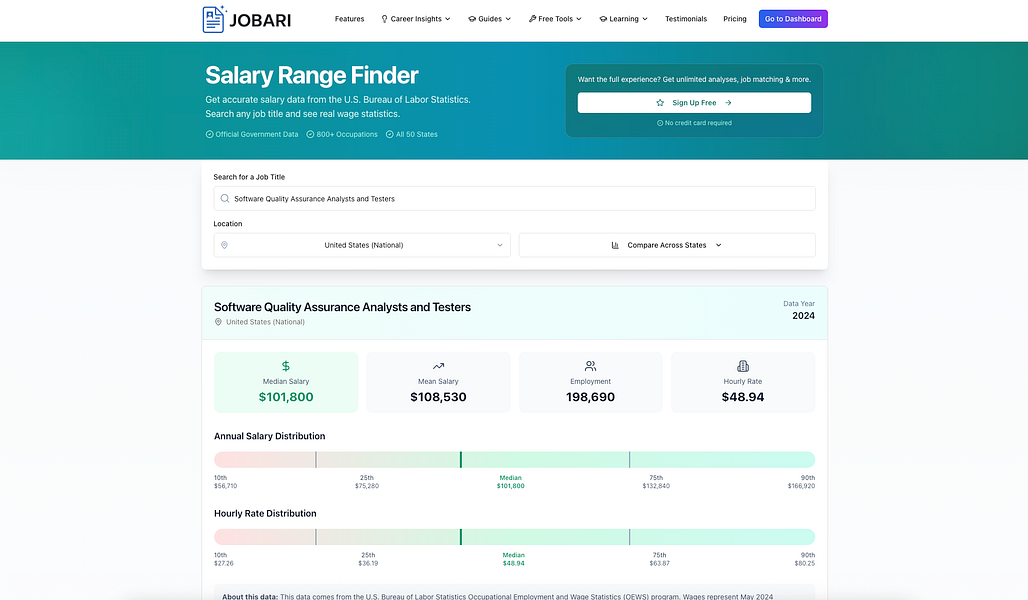Click the graduation cap icon beside Learning
1028x600 pixels.
tap(603, 19)
